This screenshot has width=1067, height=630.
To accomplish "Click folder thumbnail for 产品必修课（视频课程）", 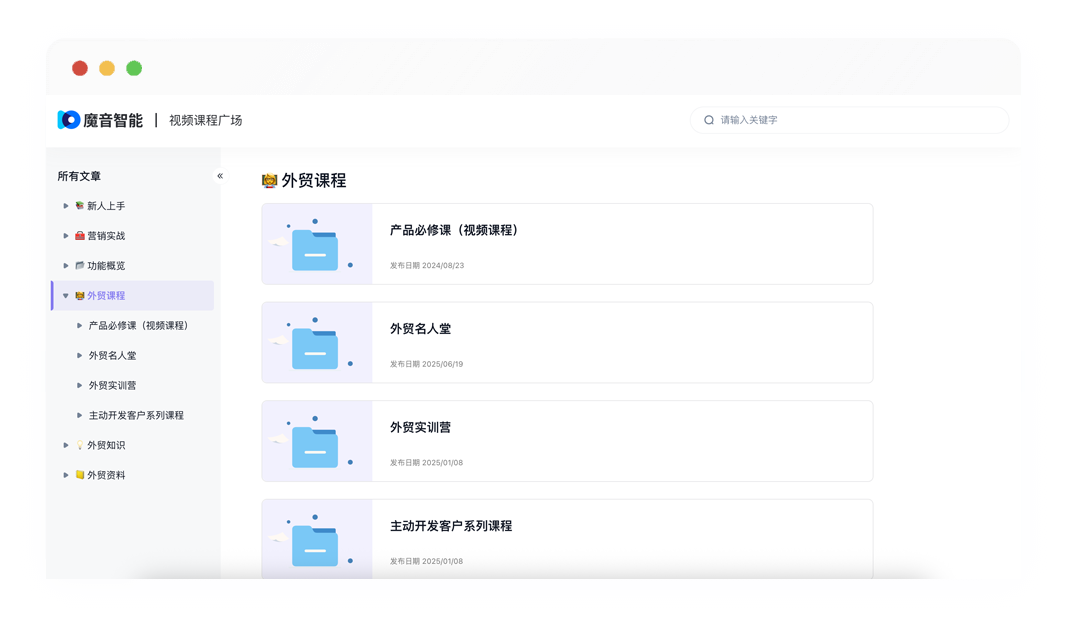I will click(x=316, y=245).
